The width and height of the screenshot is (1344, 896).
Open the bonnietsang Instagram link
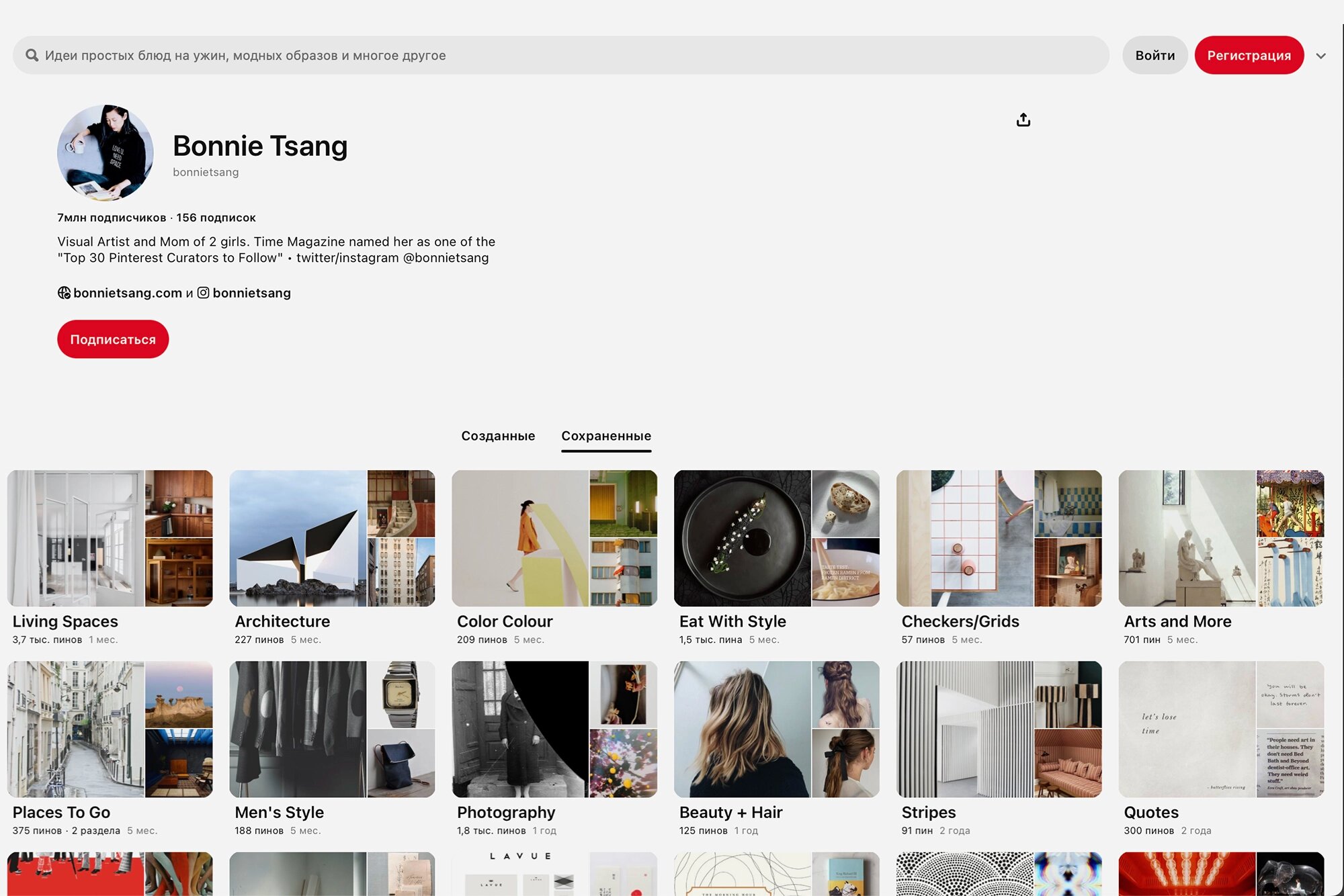pos(251,293)
